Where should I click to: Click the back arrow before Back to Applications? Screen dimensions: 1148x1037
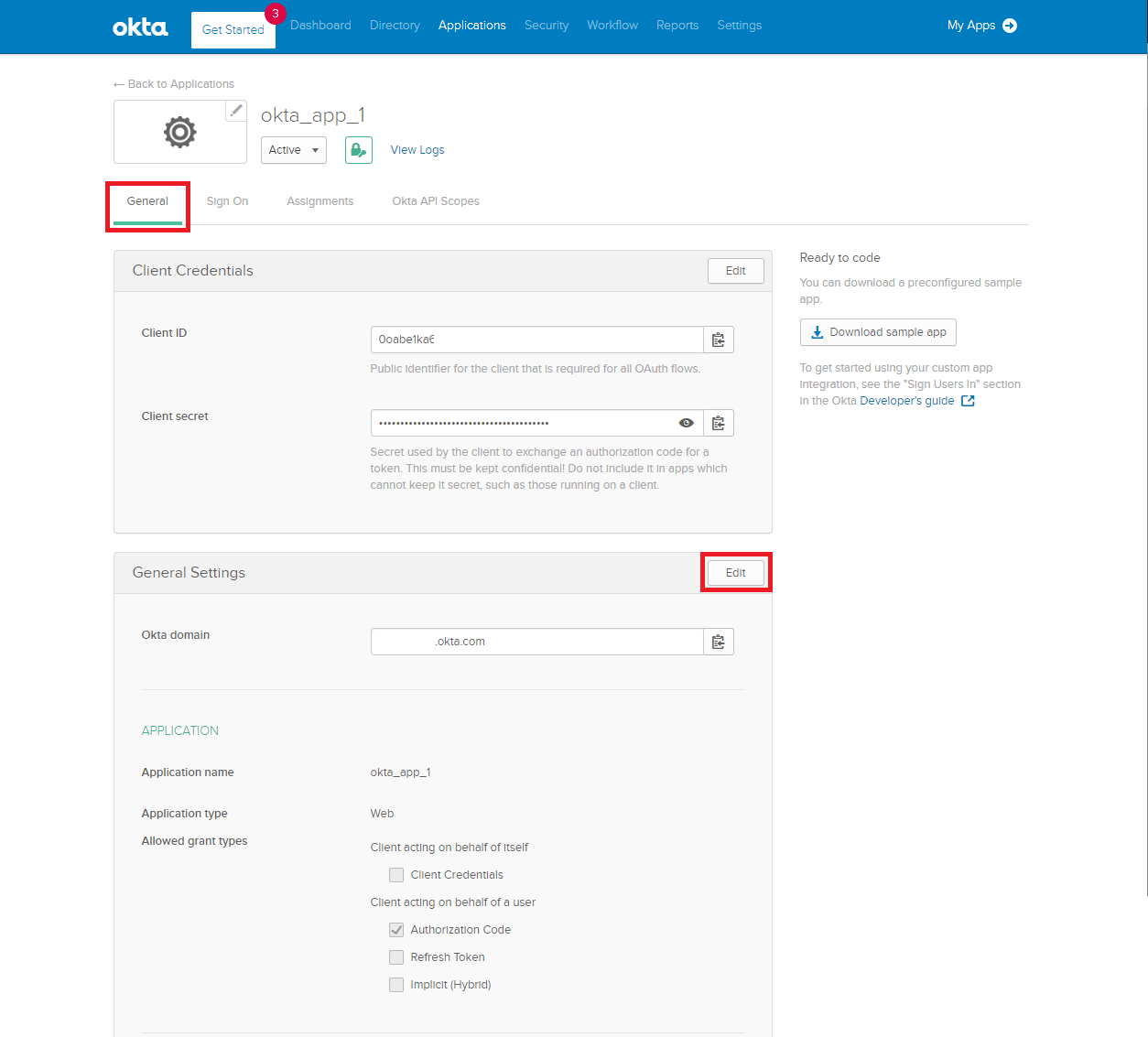coord(119,84)
